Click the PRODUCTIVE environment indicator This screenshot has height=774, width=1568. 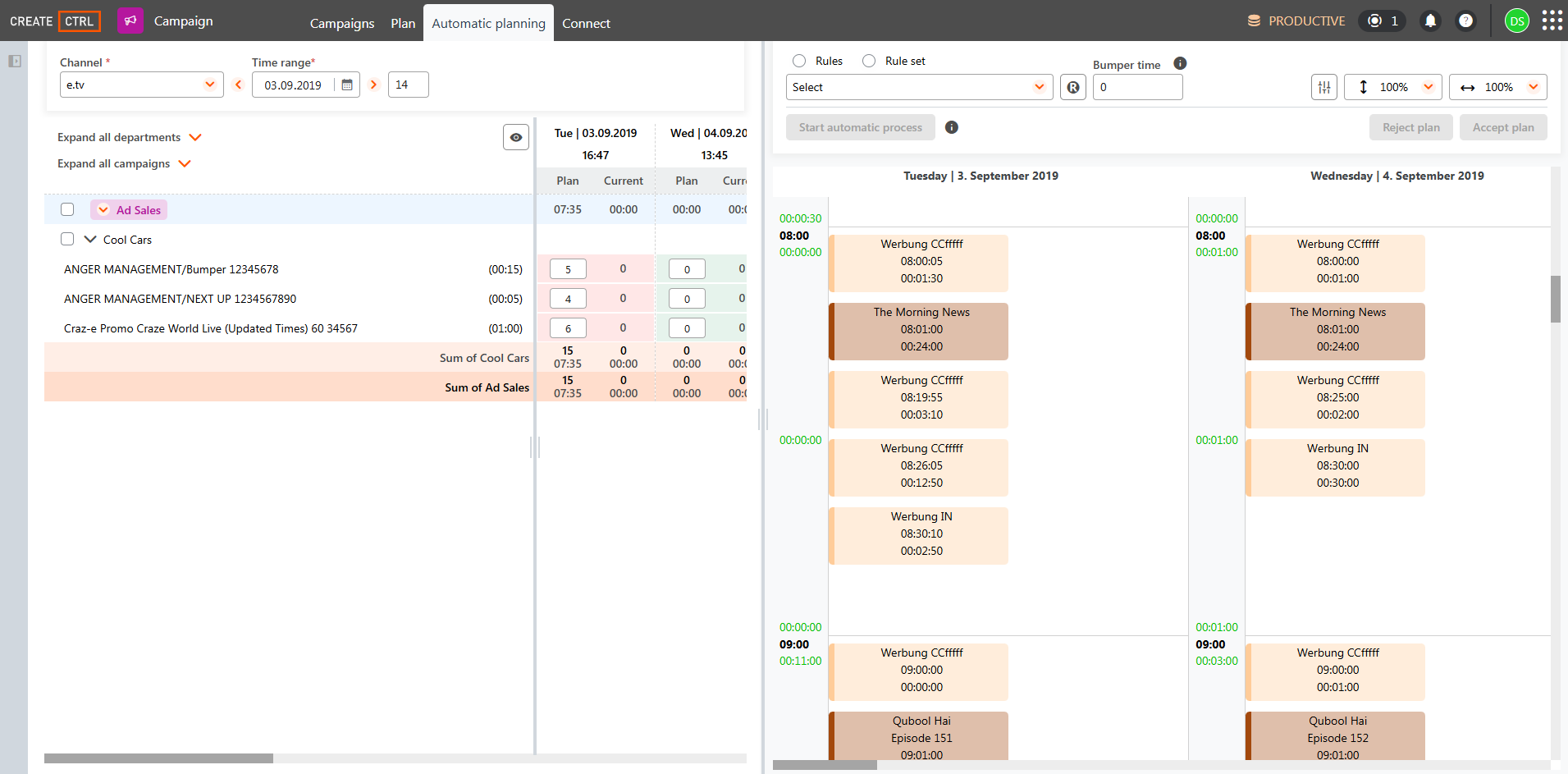point(1296,21)
